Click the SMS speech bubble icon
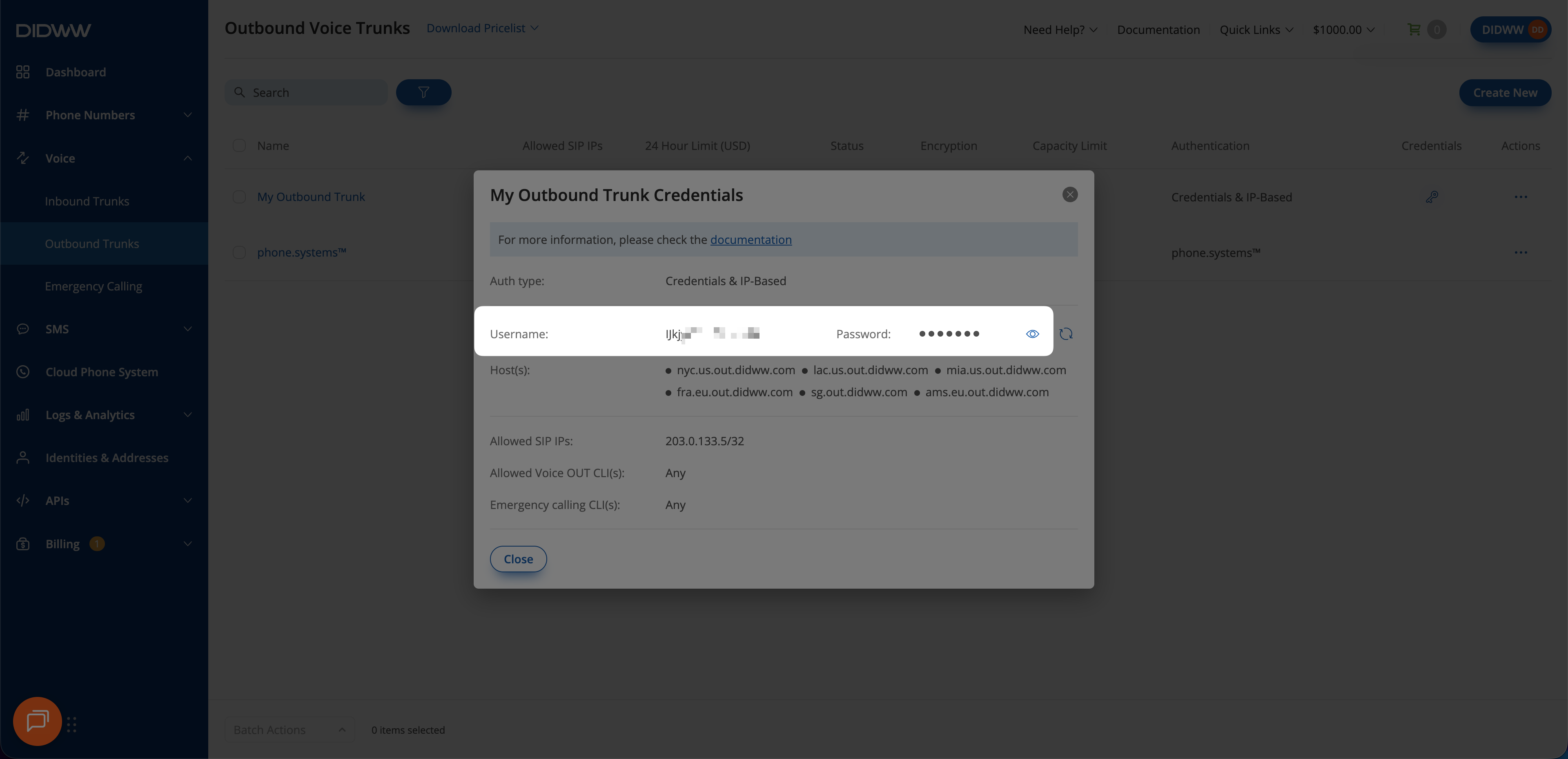The width and height of the screenshot is (1568, 759). point(23,329)
